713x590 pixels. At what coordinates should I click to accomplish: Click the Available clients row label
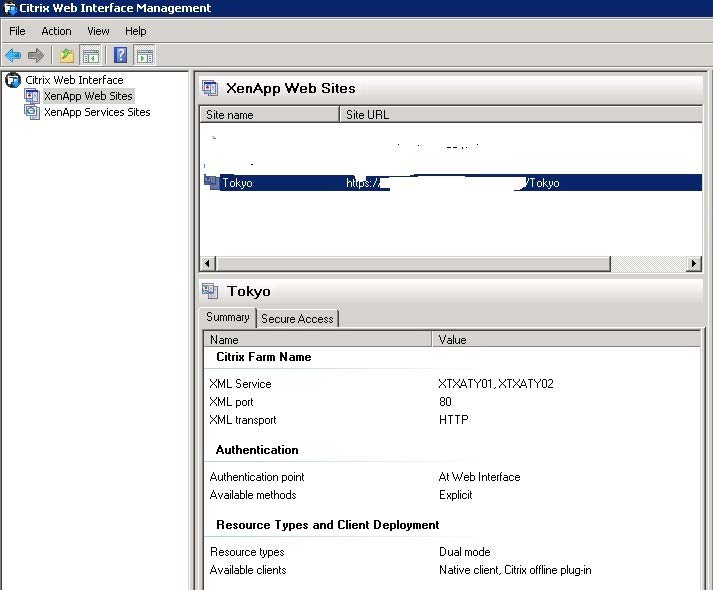[x=248, y=570]
